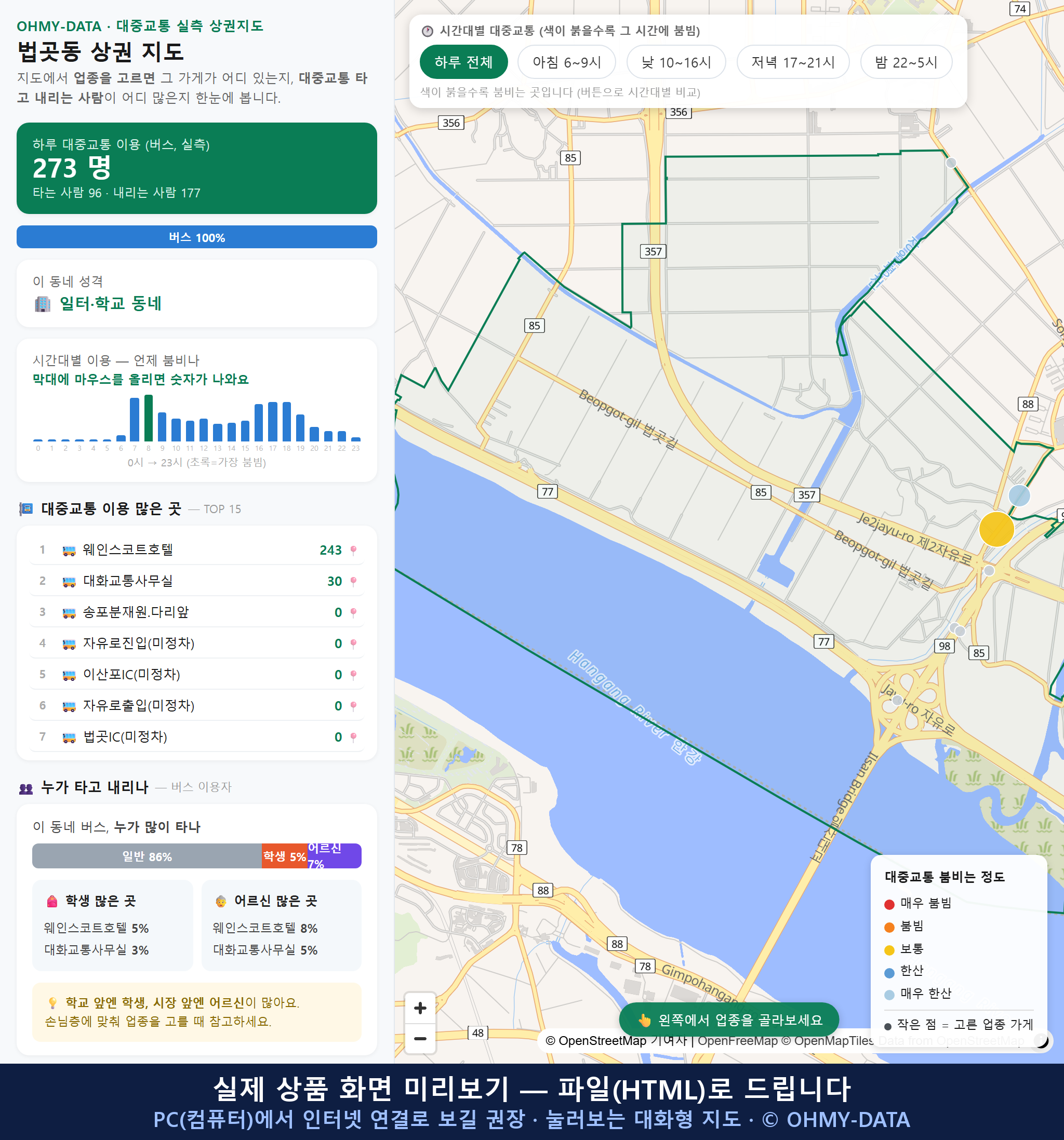The image size is (1064, 1140).
Task: Click the map pin icon for 자유로출입(미정차)
Action: [353, 706]
